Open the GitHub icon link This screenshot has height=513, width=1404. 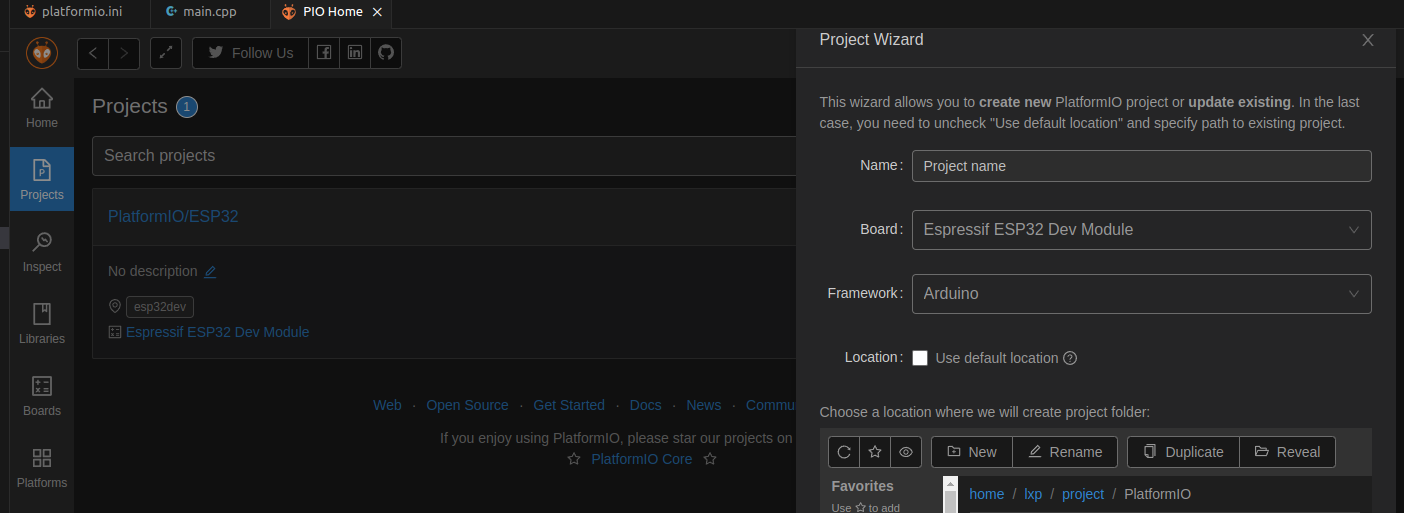[x=386, y=53]
